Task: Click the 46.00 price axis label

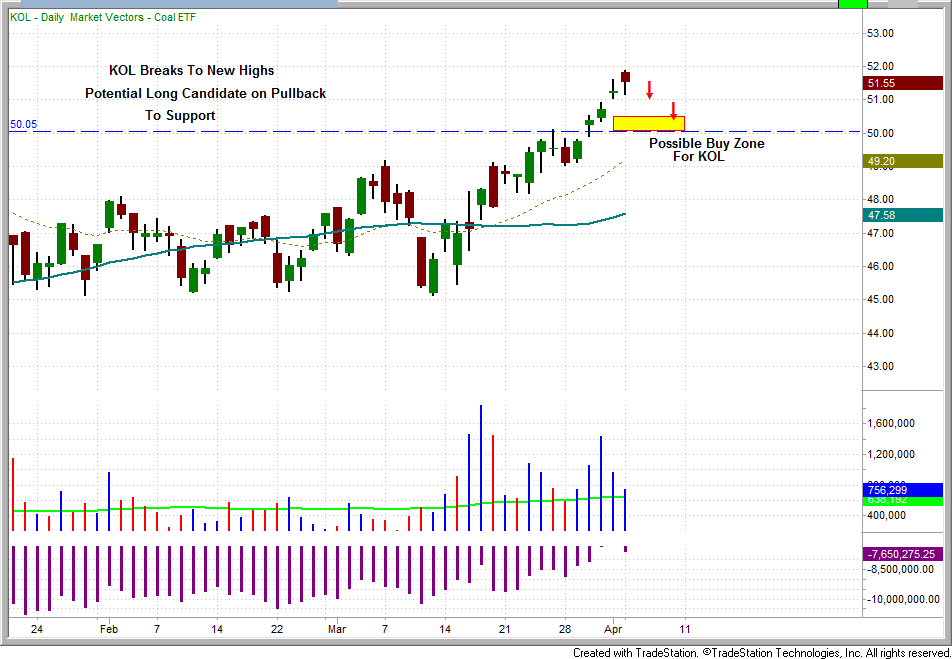Action: (x=880, y=266)
